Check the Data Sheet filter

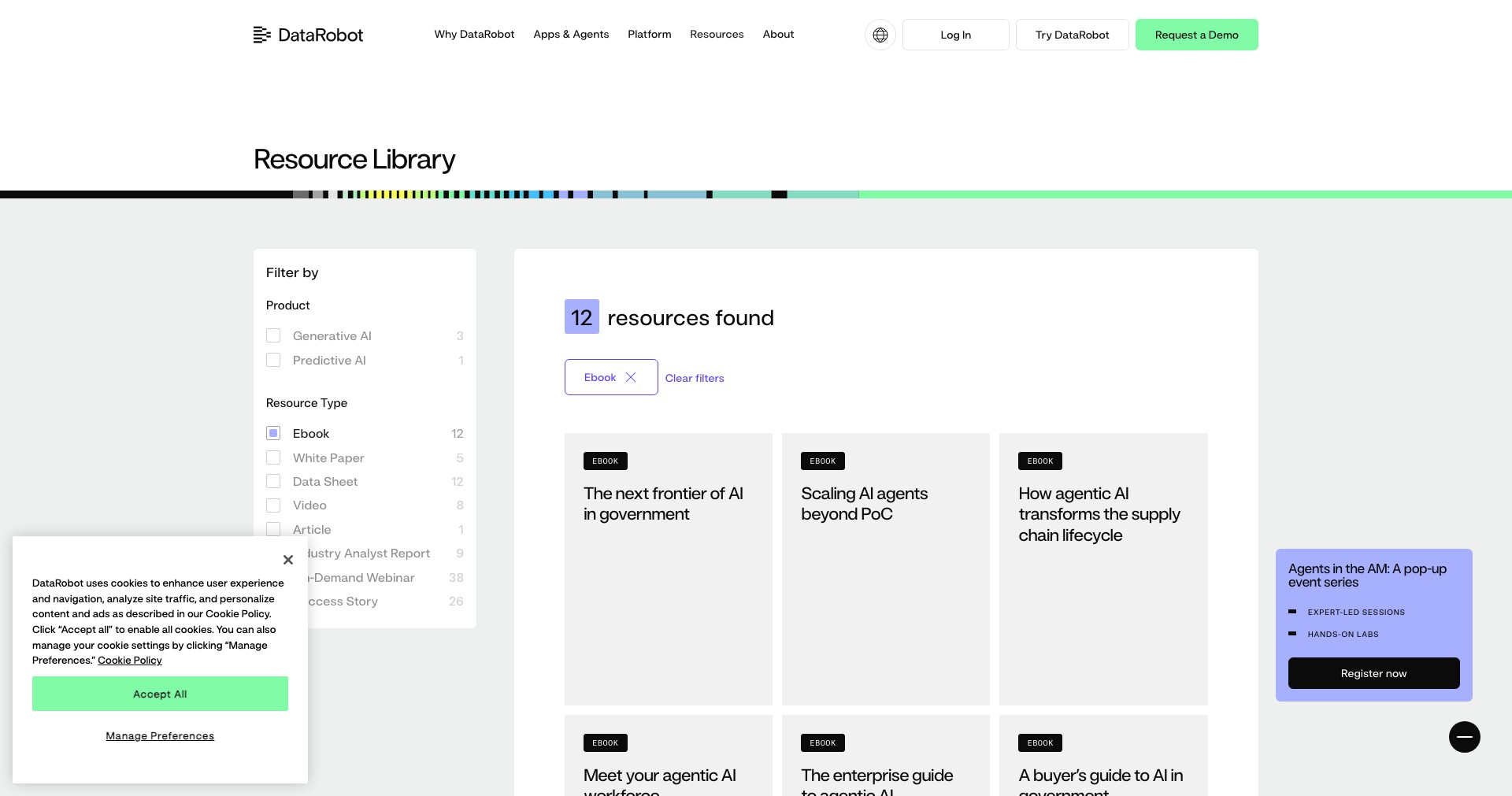(273, 481)
